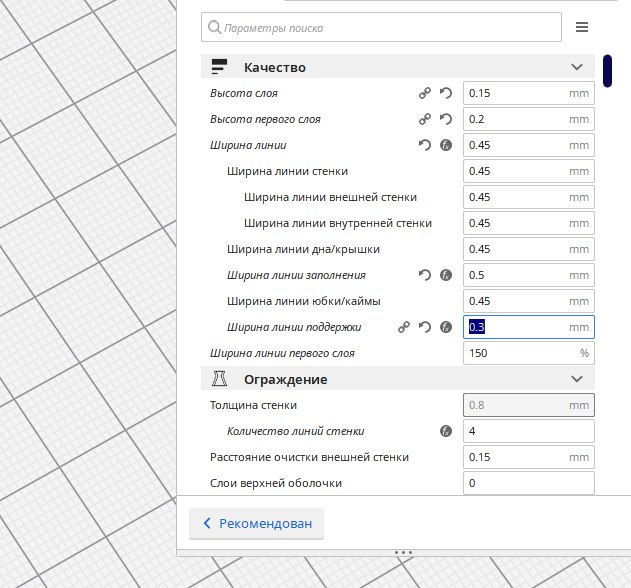Click Ширина линии внешней стенки label
This screenshot has width=631, height=588.
point(330,197)
